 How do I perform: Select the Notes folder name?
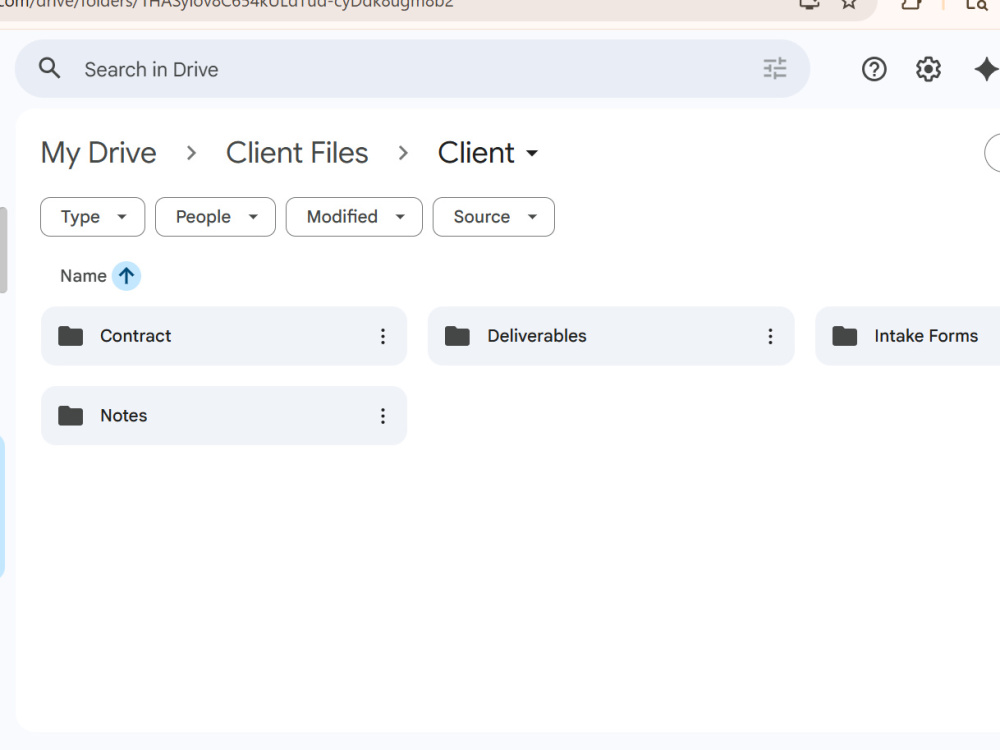[x=124, y=416]
